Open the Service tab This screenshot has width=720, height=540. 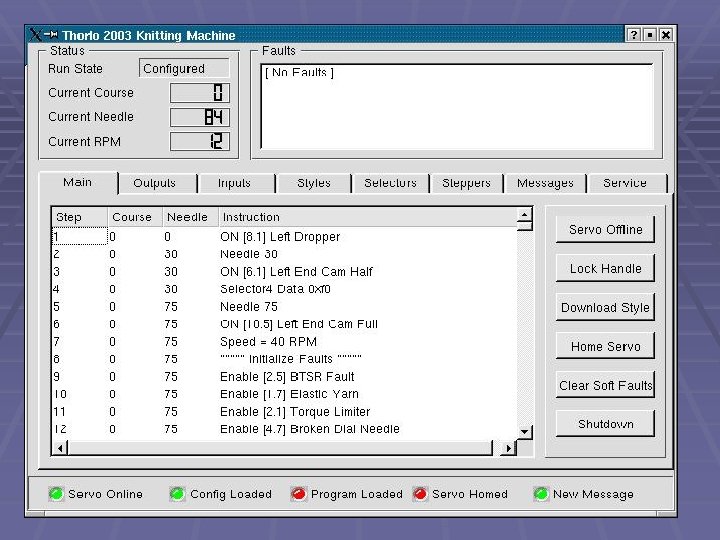click(x=625, y=183)
